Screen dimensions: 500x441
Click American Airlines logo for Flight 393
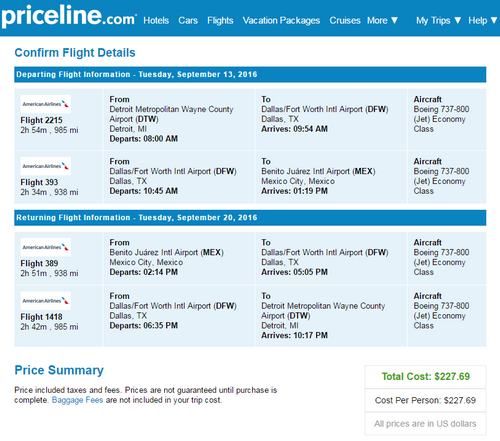(x=46, y=166)
